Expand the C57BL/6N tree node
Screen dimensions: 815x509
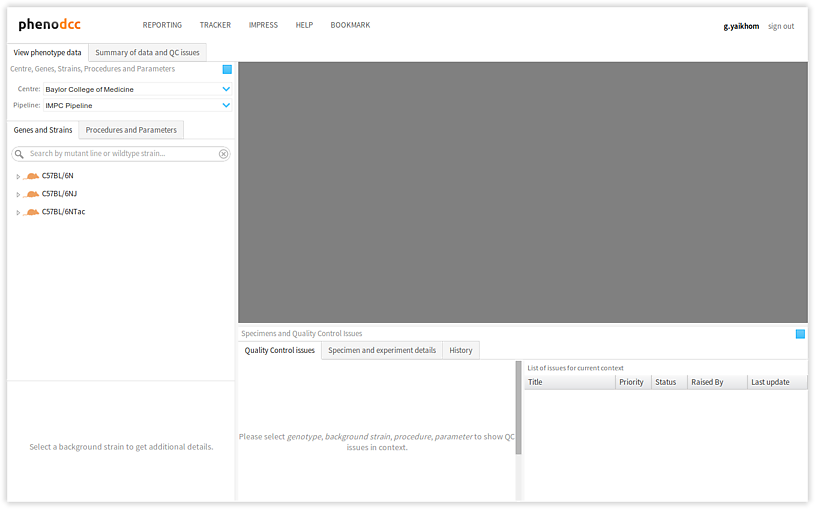[18, 177]
